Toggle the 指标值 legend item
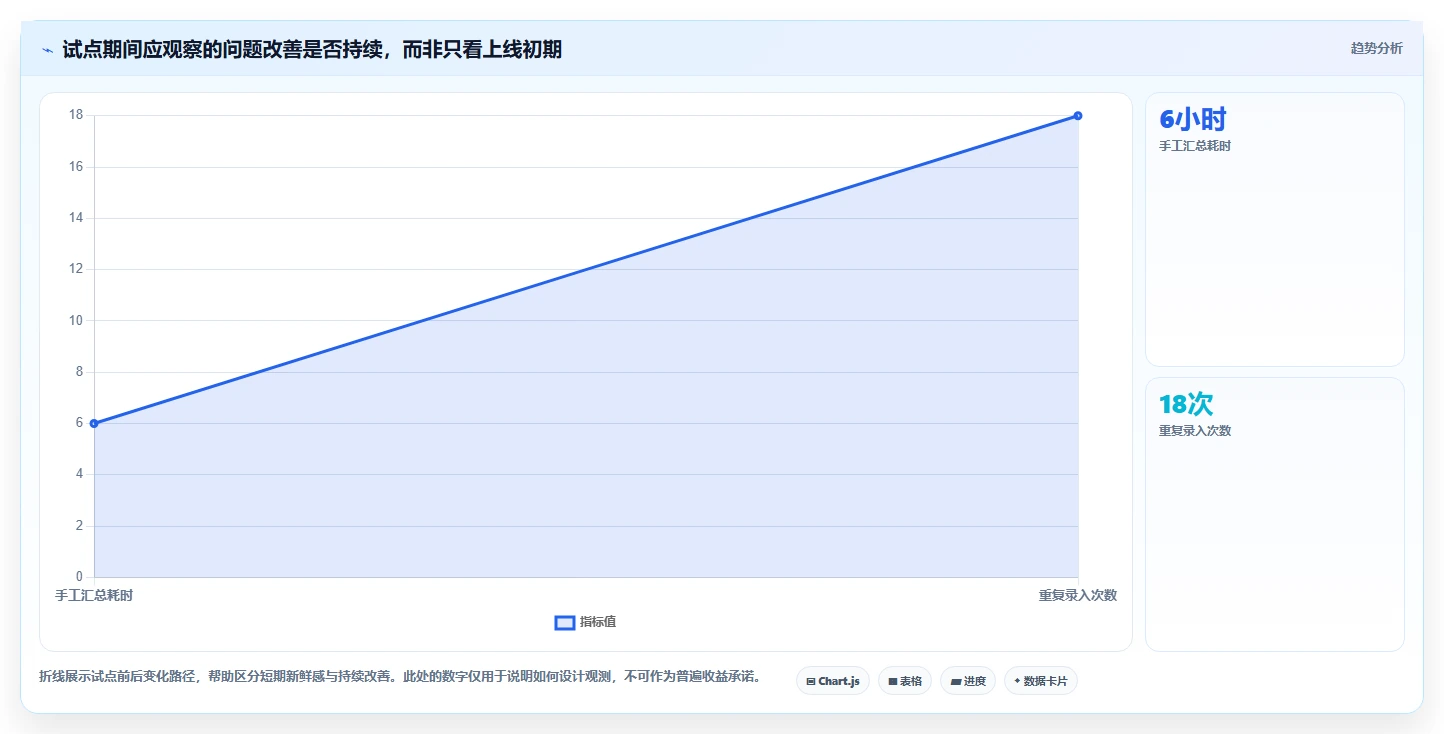 [585, 622]
